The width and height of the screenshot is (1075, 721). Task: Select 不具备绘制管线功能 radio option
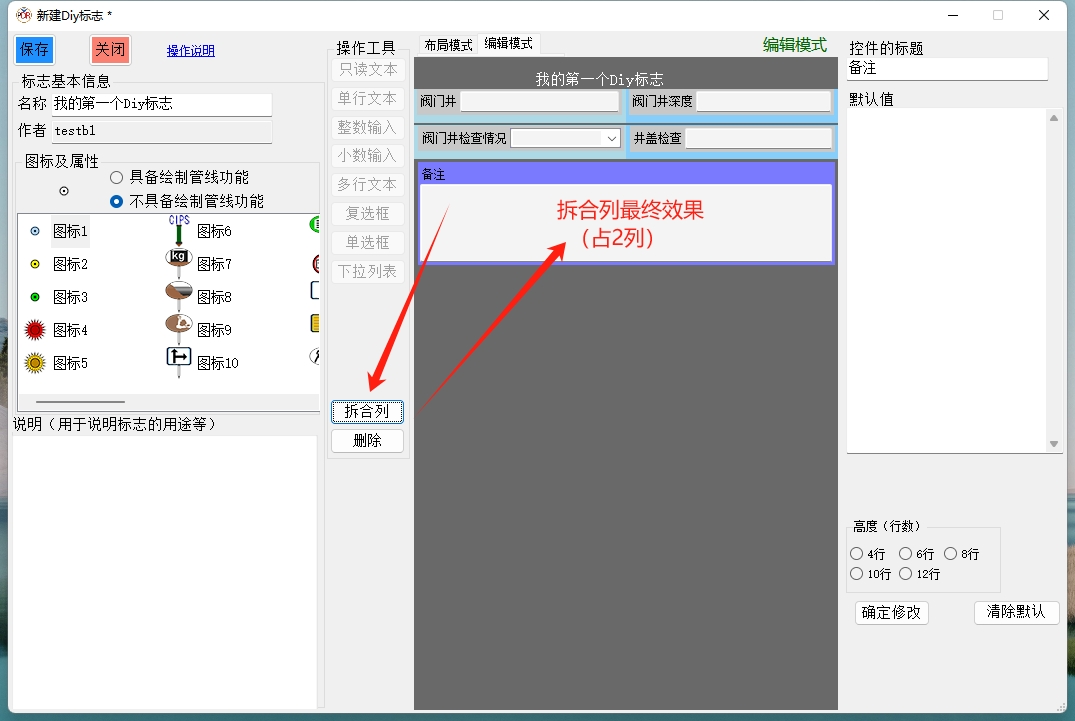117,201
